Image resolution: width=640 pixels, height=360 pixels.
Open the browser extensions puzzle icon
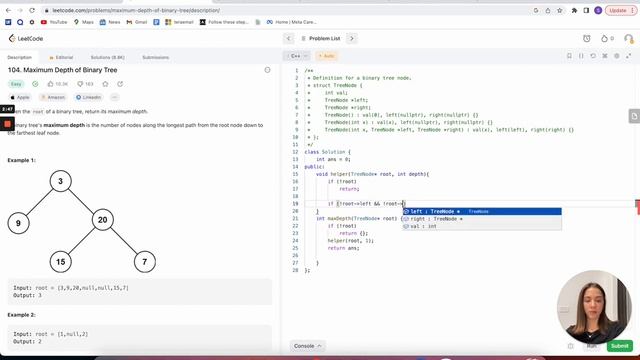(574, 10)
